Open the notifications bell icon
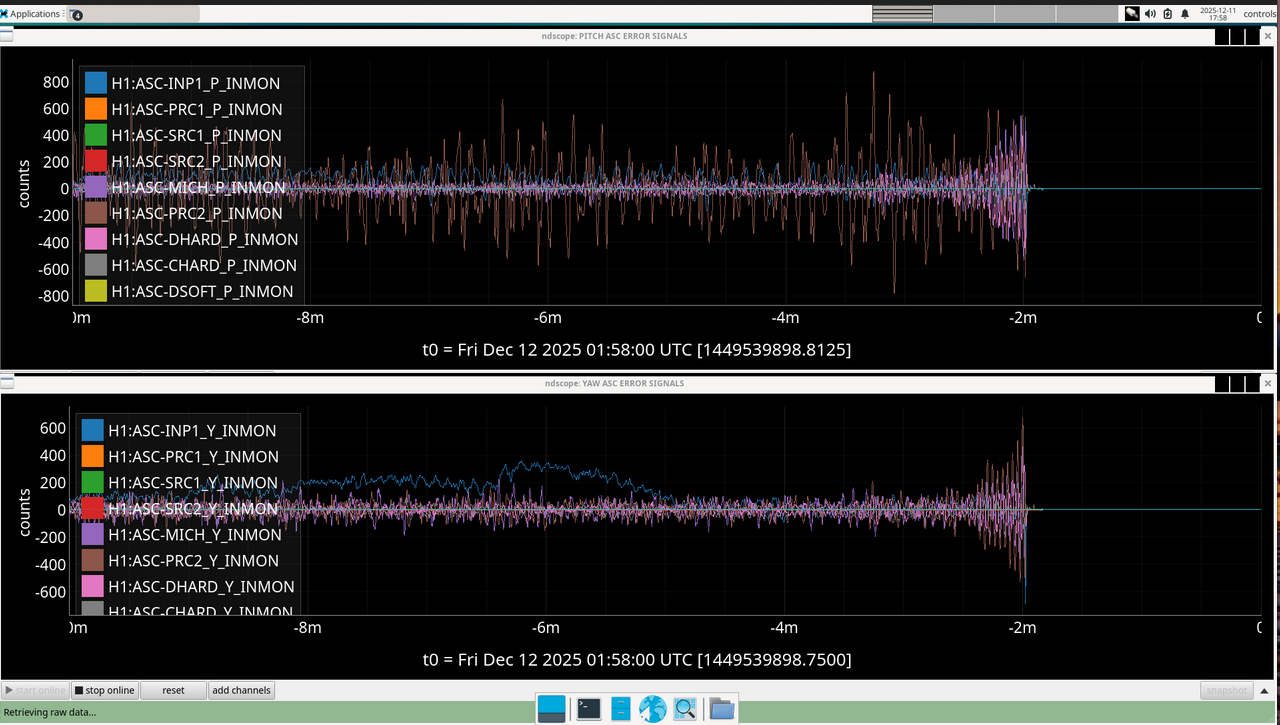The width and height of the screenshot is (1280, 725). tap(1185, 14)
